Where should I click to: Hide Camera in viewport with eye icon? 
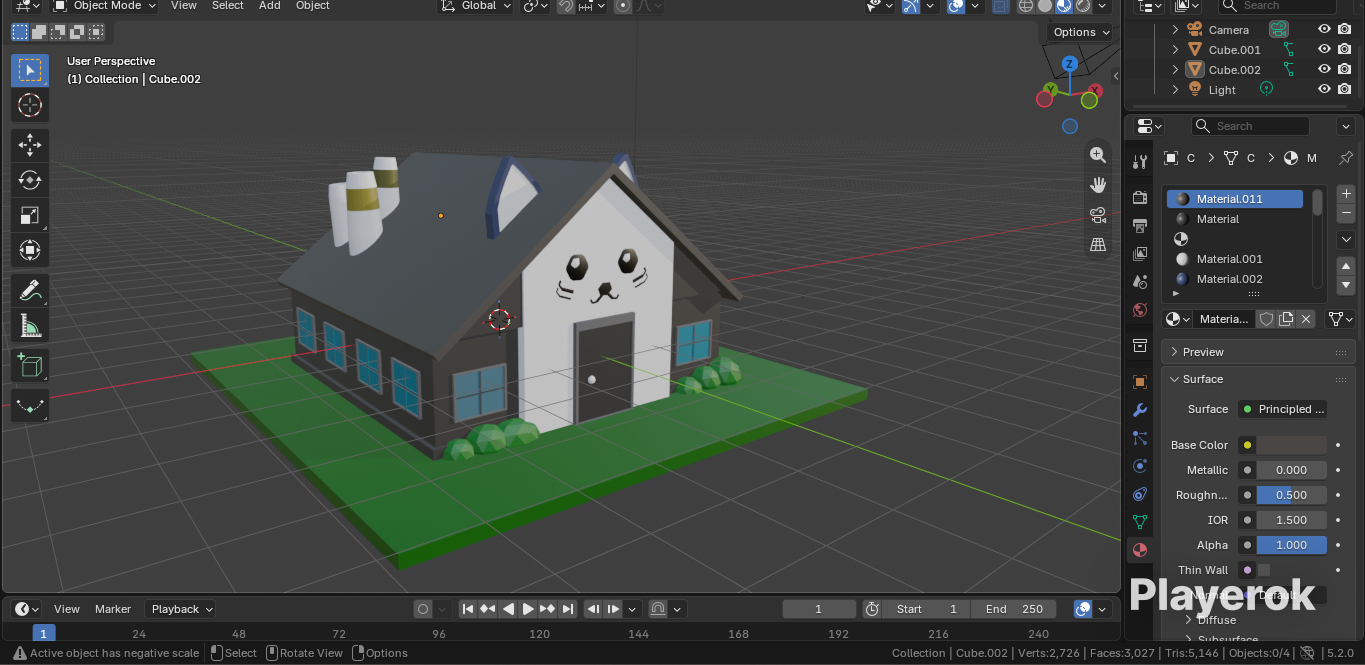pyautogui.click(x=1324, y=30)
